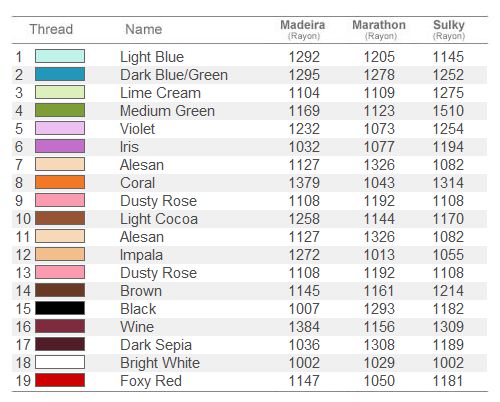The width and height of the screenshot is (500, 402).
Task: Select the Dark Blue/Green thread swatch
Action: (60, 74)
